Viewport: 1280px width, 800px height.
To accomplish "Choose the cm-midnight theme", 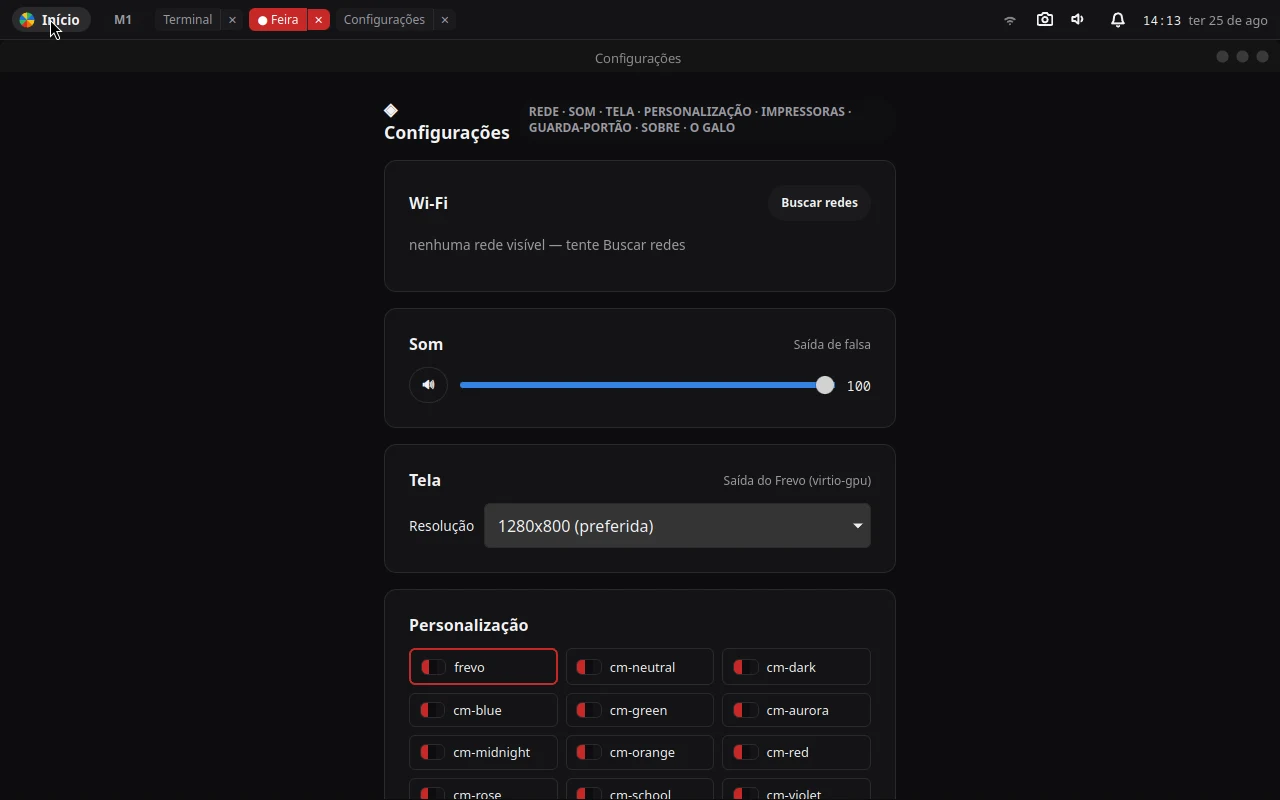I will coord(483,752).
